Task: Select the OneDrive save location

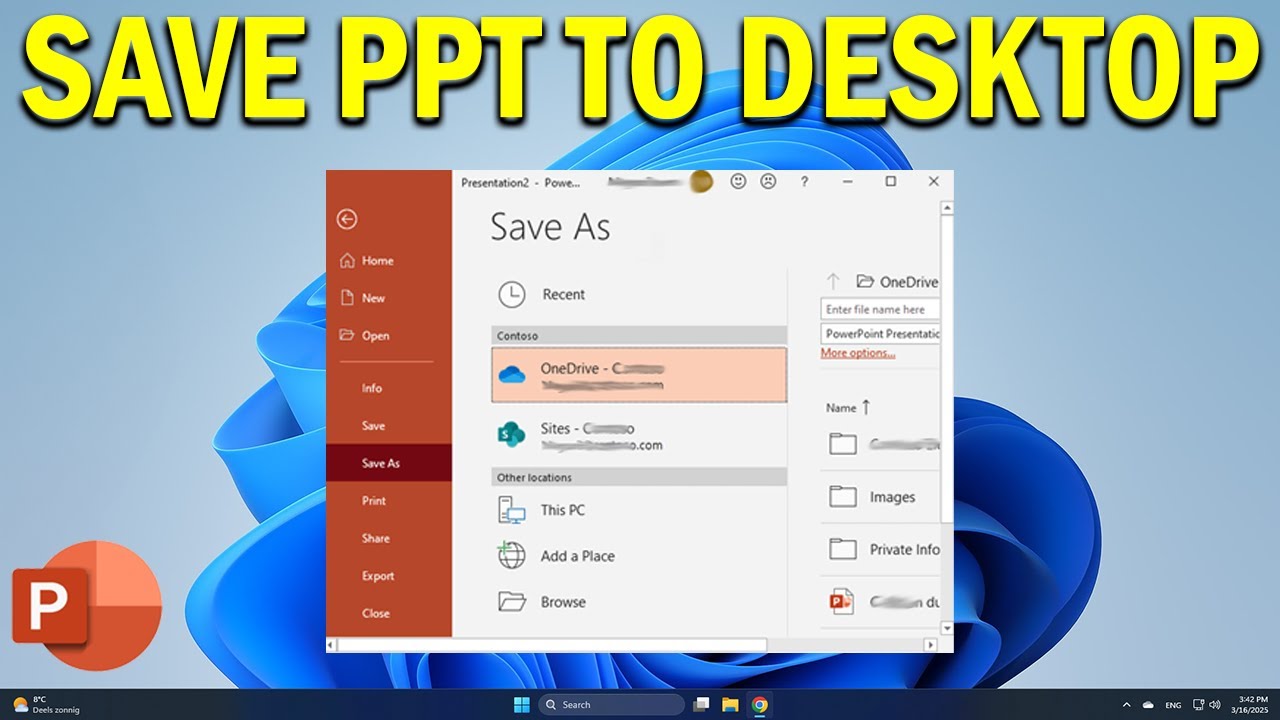Action: 639,375
